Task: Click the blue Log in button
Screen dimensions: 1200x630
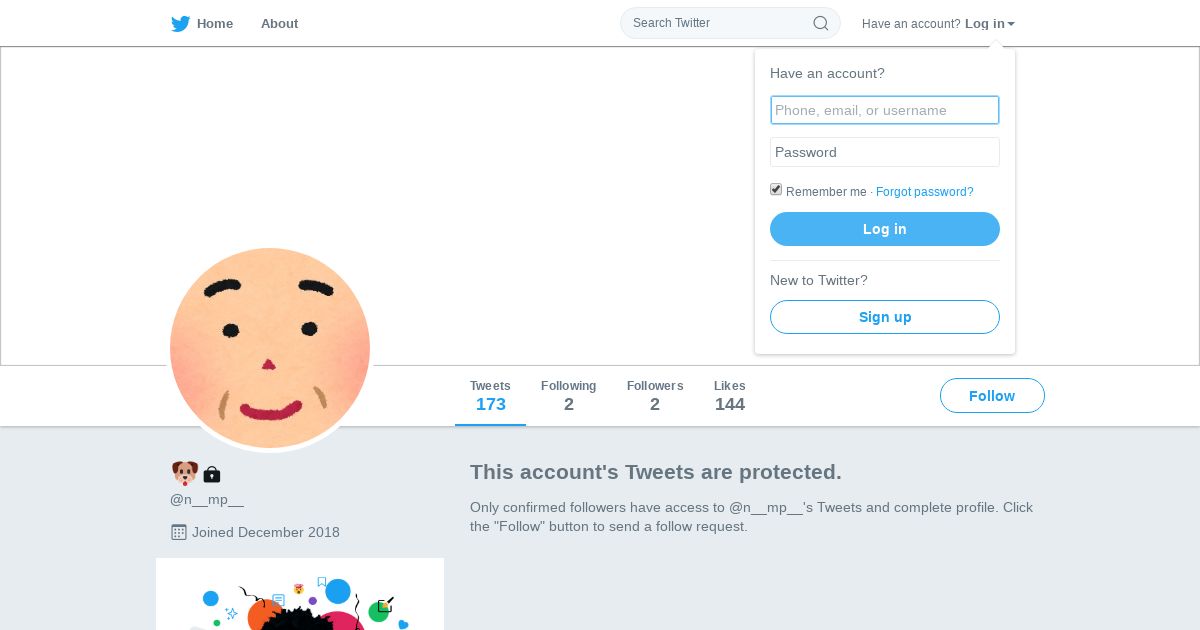Action: coord(885,229)
